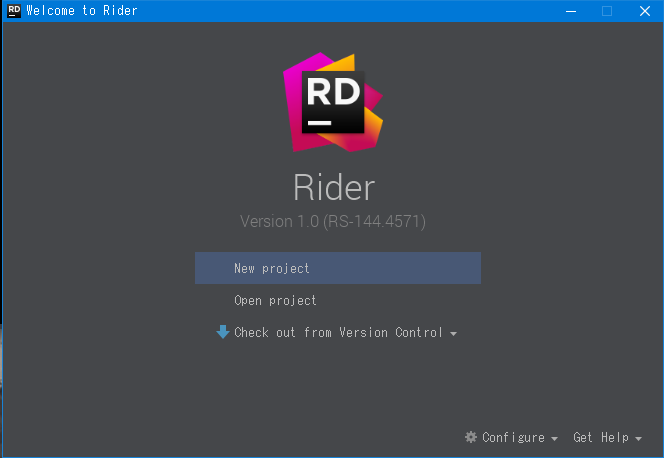664x458 pixels.
Task: Expand the Version Control dropdown arrow
Action: (453, 334)
